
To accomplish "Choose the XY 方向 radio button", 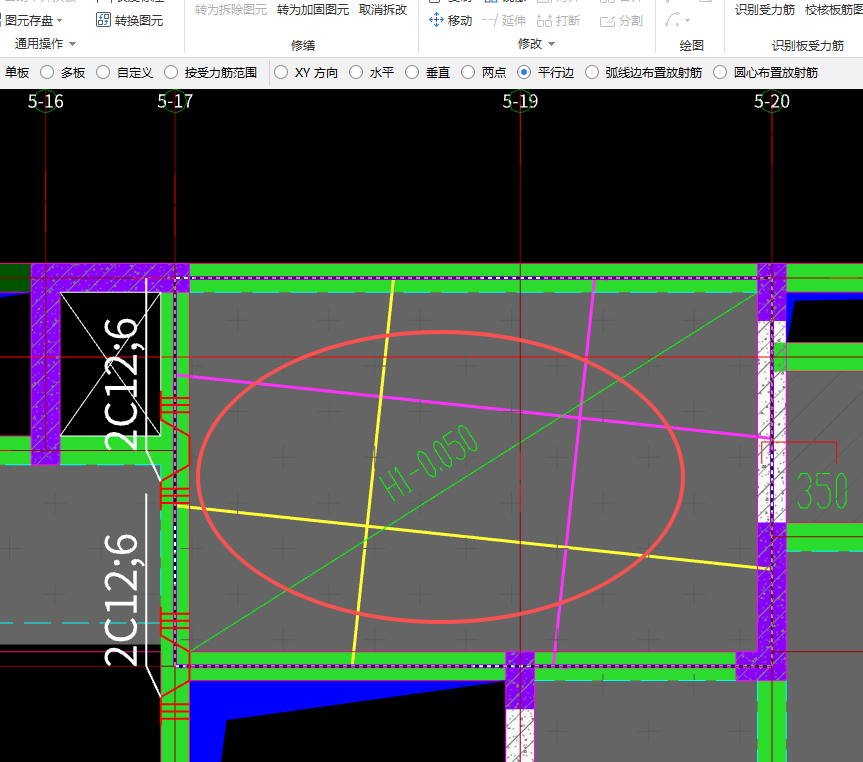I will 281,72.
